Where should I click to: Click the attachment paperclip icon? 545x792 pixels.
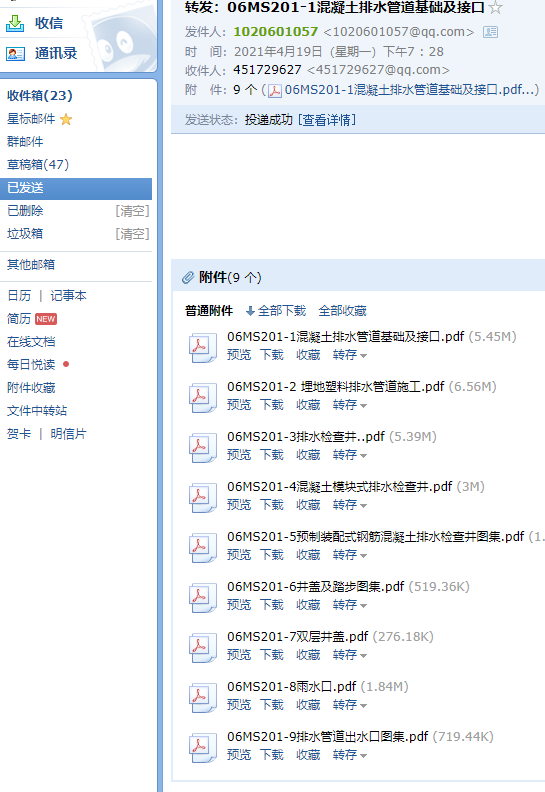(x=188, y=277)
